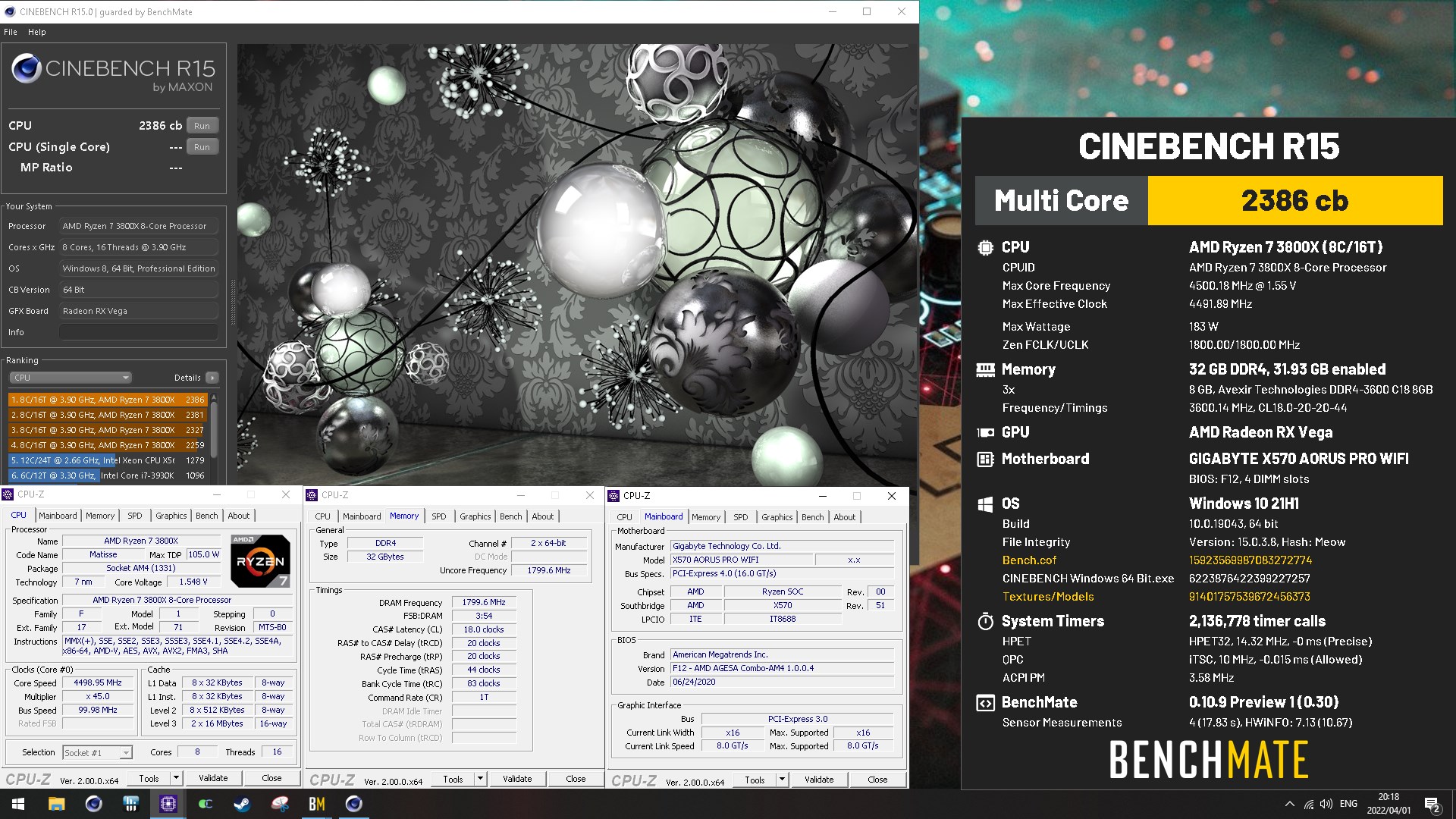The height and width of the screenshot is (819, 1456).
Task: Click the Info input field in Cinebench
Action: point(139,332)
